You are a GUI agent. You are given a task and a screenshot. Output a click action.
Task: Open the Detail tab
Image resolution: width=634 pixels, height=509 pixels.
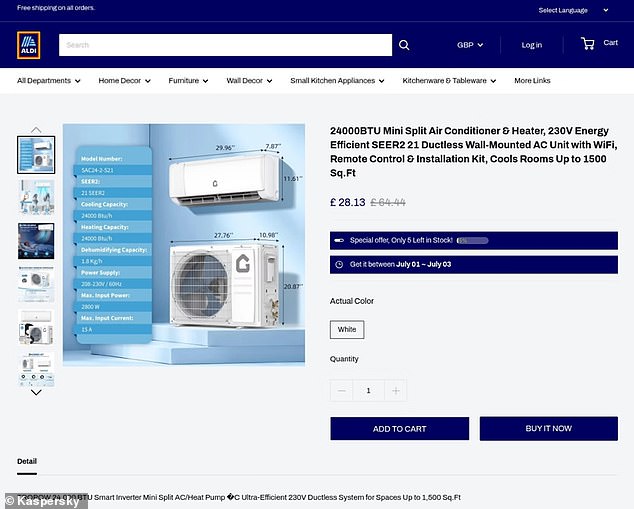click(27, 462)
